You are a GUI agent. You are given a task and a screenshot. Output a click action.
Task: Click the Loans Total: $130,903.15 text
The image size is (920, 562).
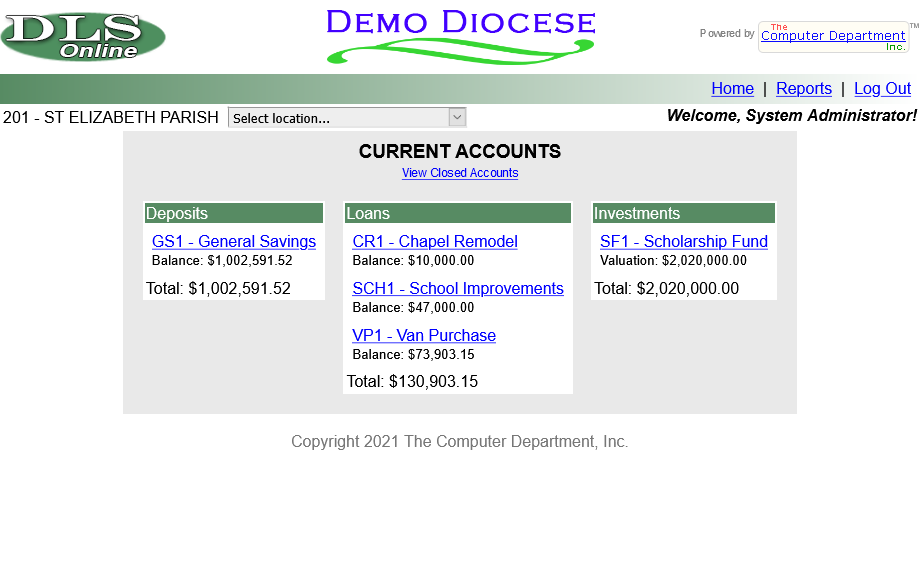412,381
